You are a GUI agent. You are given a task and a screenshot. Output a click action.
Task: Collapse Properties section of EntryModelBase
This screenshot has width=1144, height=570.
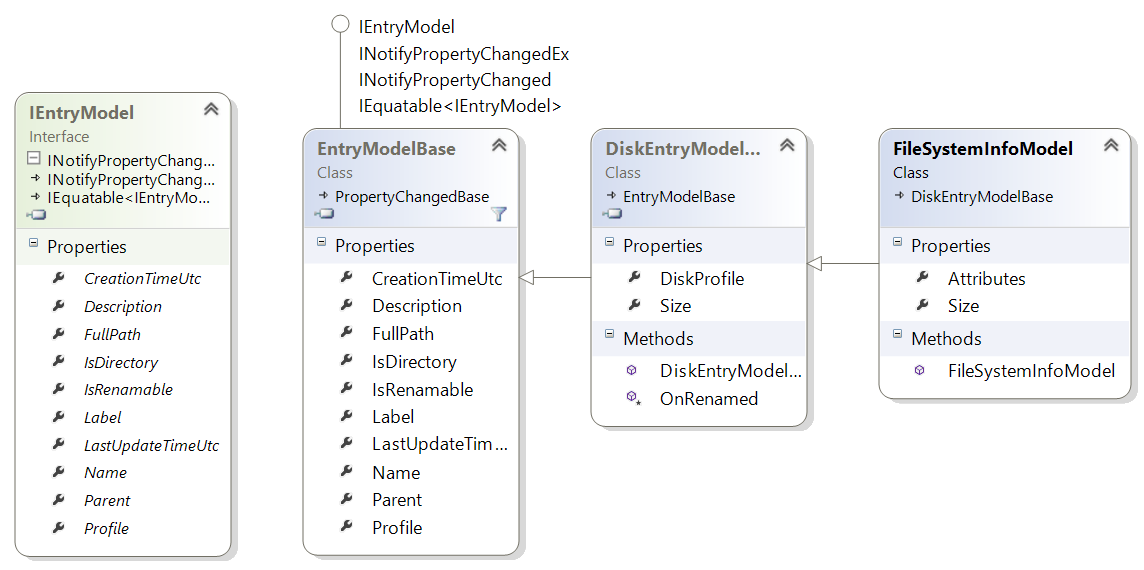coord(321,243)
